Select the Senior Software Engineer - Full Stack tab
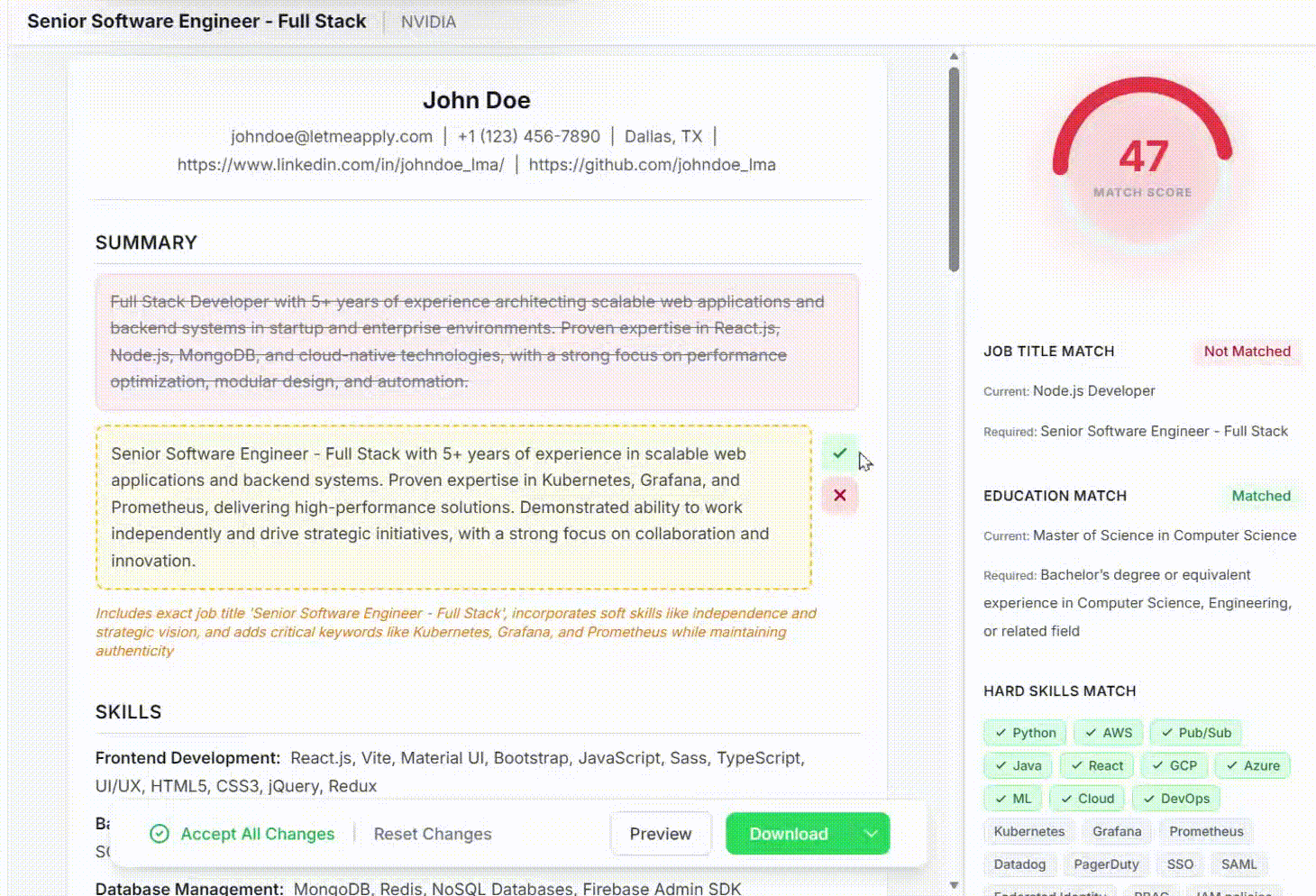Viewport: 1316px width, 896px height. [x=196, y=21]
